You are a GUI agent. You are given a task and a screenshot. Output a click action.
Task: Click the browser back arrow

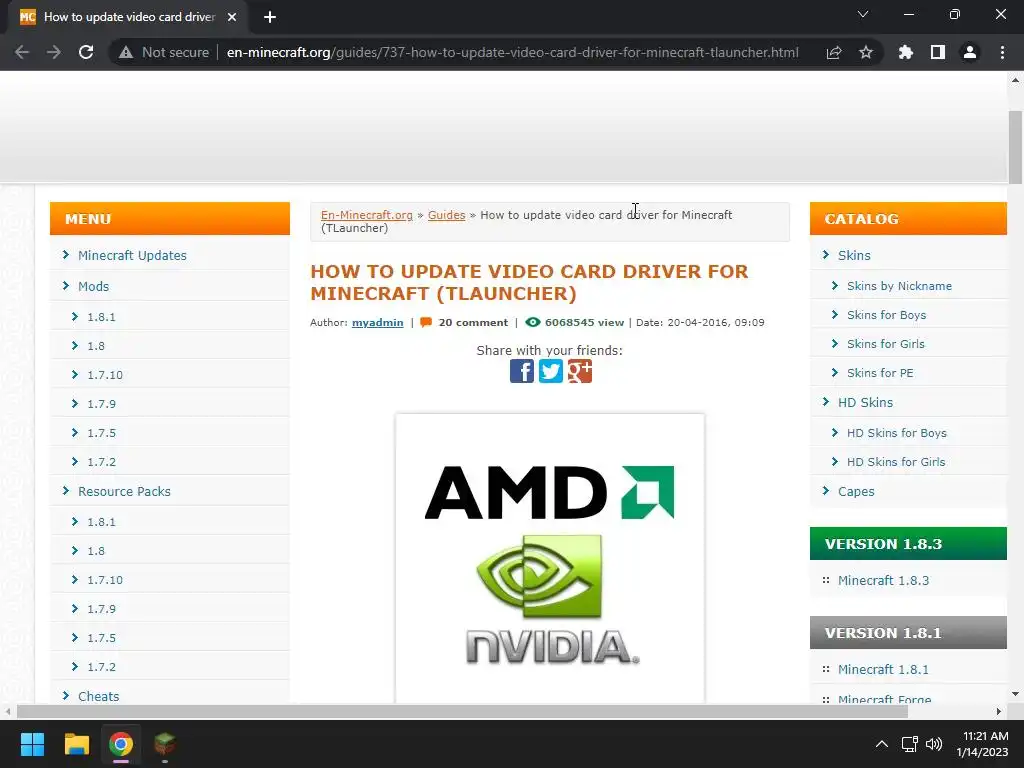pos(22,52)
